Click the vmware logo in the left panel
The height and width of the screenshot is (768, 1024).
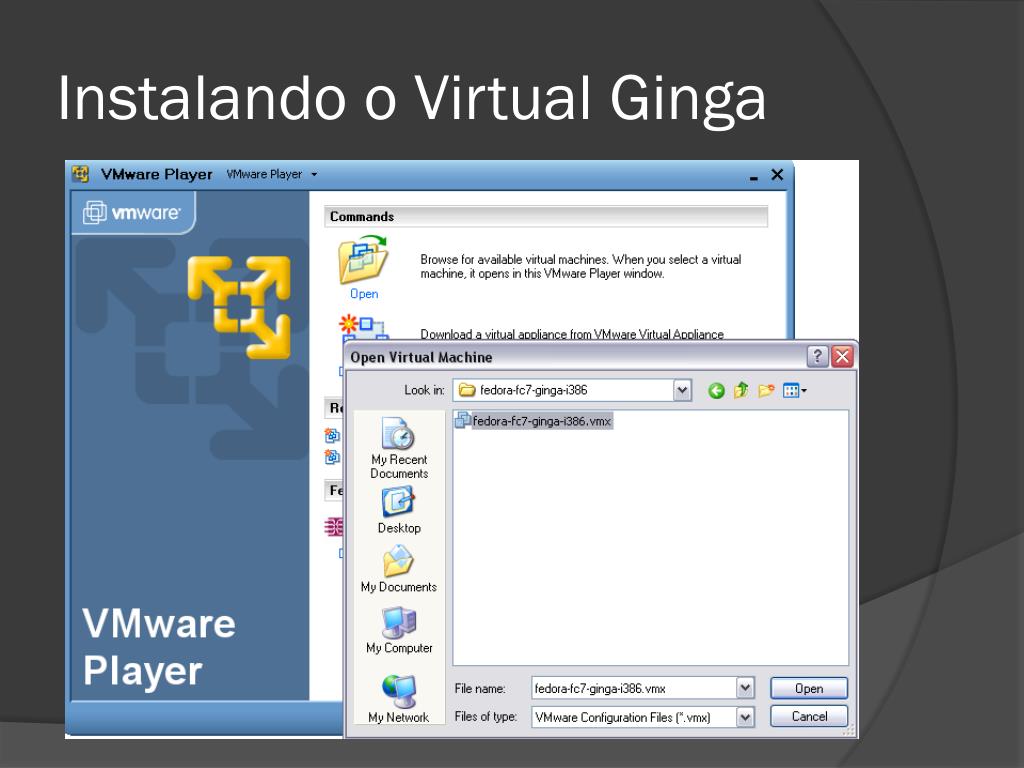click(131, 212)
